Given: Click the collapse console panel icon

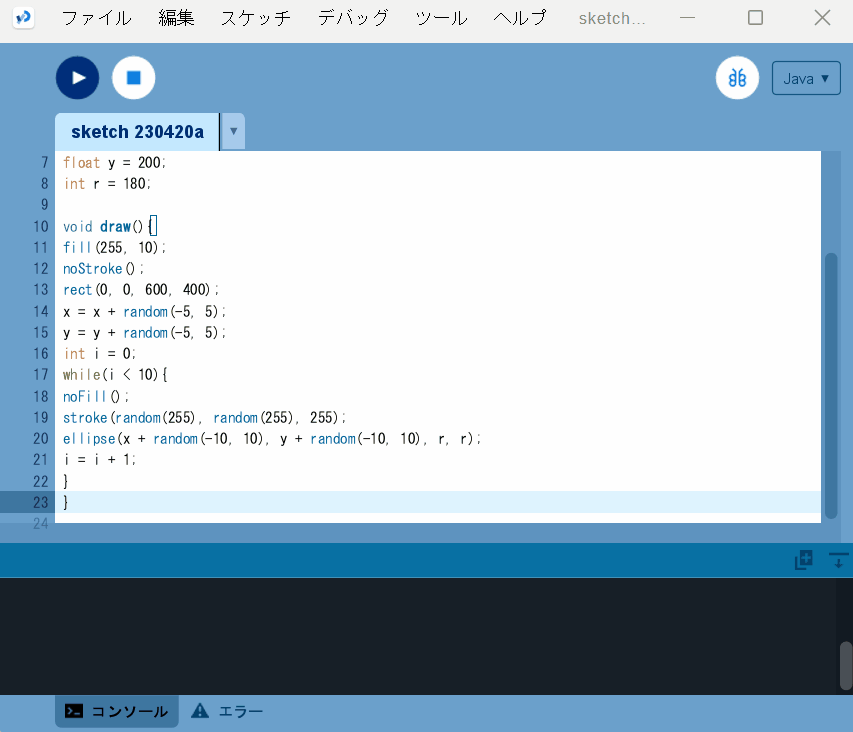Looking at the screenshot, I should (837, 561).
